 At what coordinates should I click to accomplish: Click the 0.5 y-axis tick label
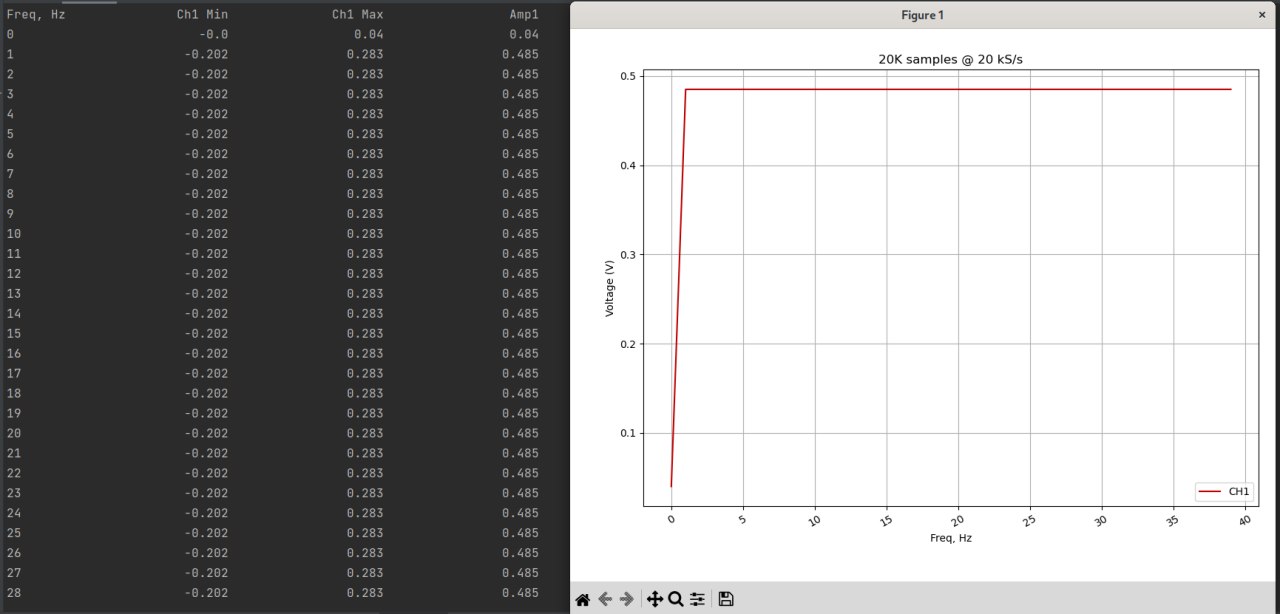629,76
